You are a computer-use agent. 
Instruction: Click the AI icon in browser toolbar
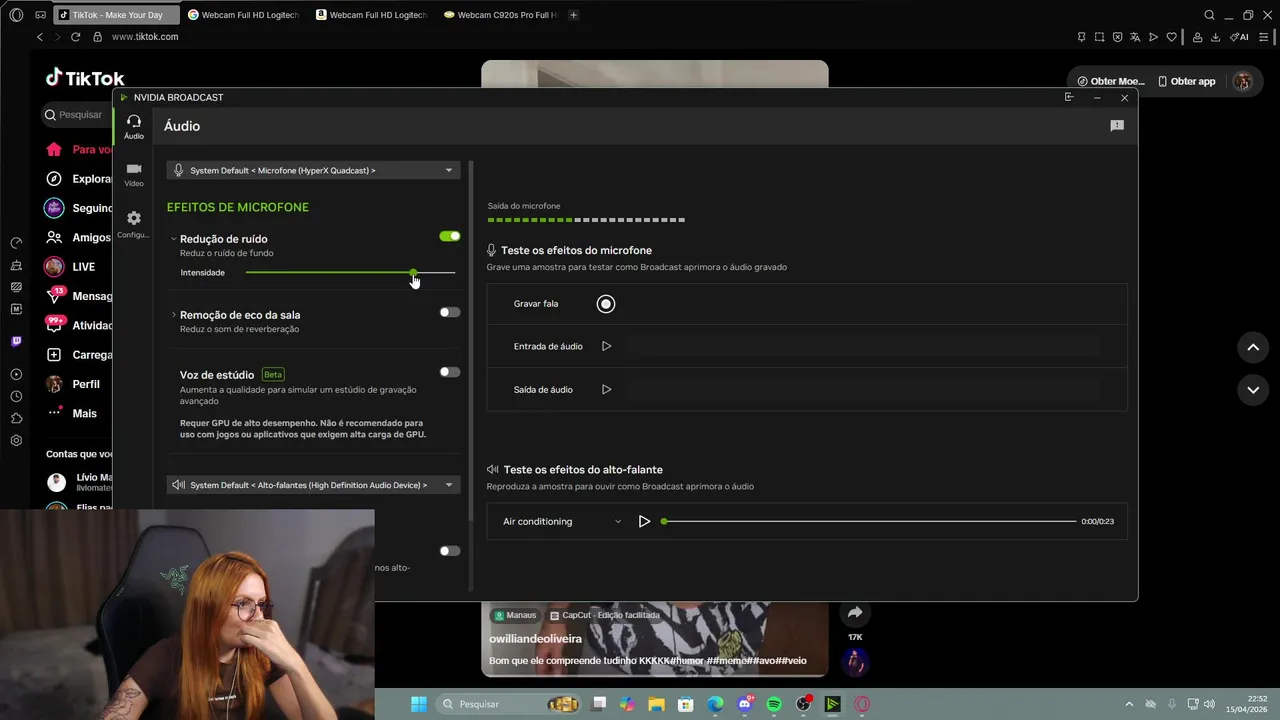click(x=1240, y=37)
